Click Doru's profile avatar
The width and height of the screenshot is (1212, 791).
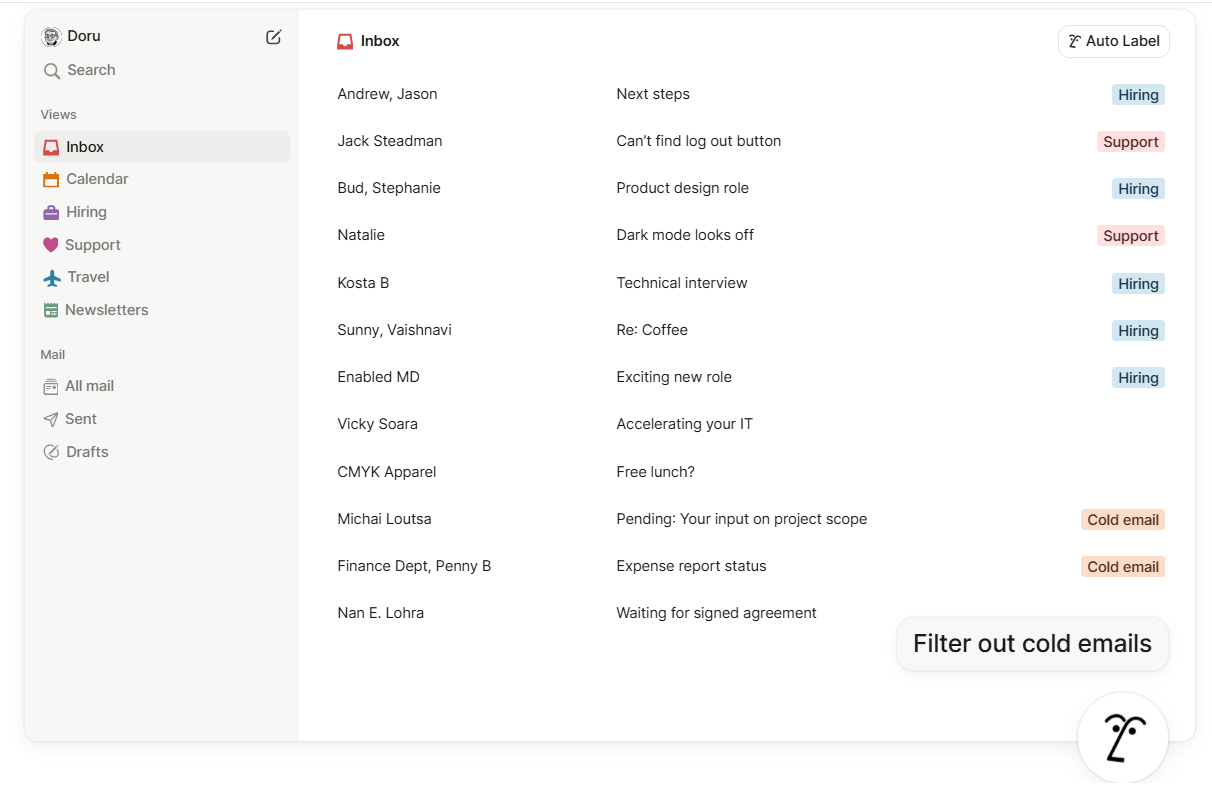51,36
